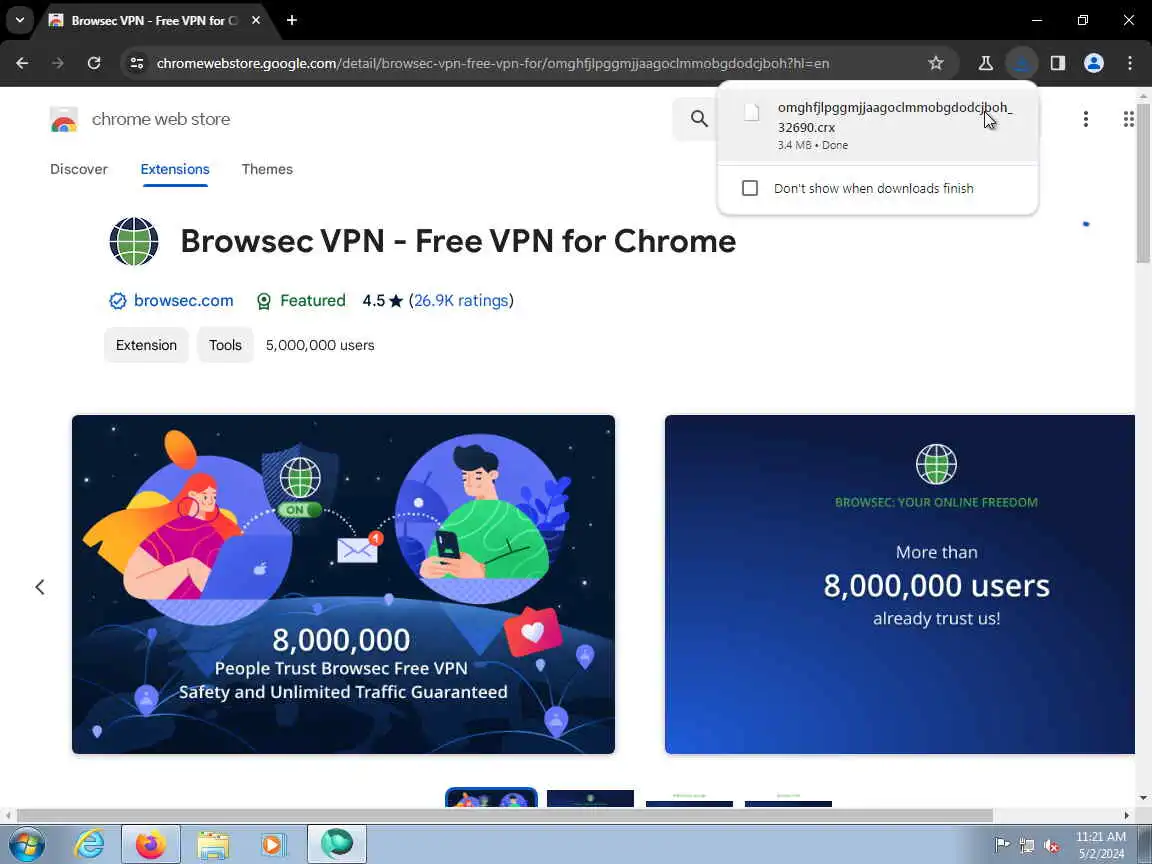
Task: Select the fourth carousel thumbnail below
Action: click(x=788, y=799)
